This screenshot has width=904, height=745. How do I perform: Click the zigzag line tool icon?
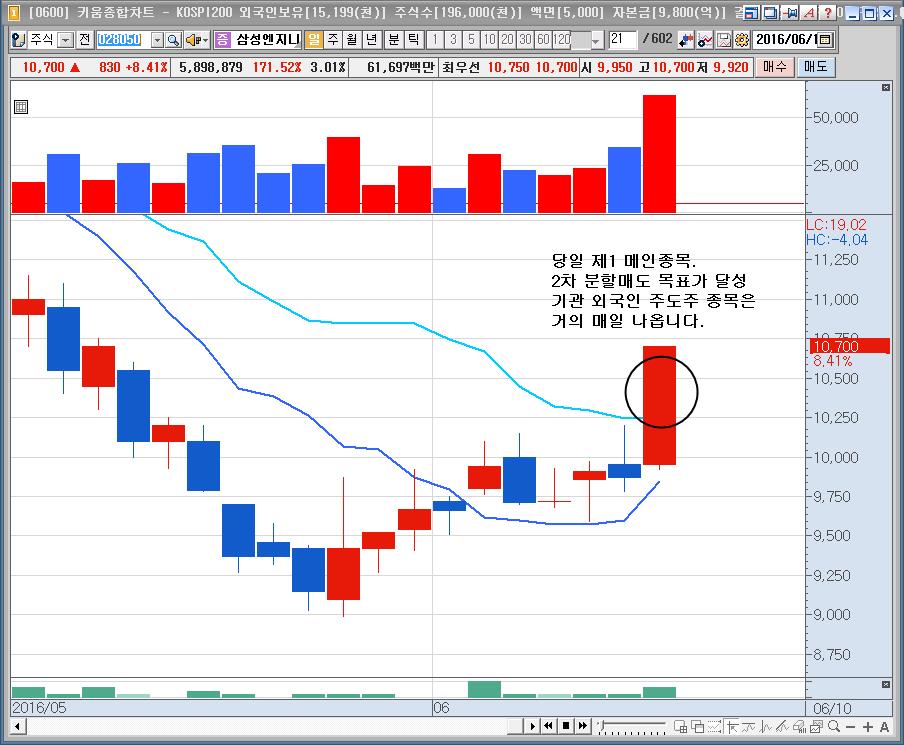pyautogui.click(x=766, y=727)
